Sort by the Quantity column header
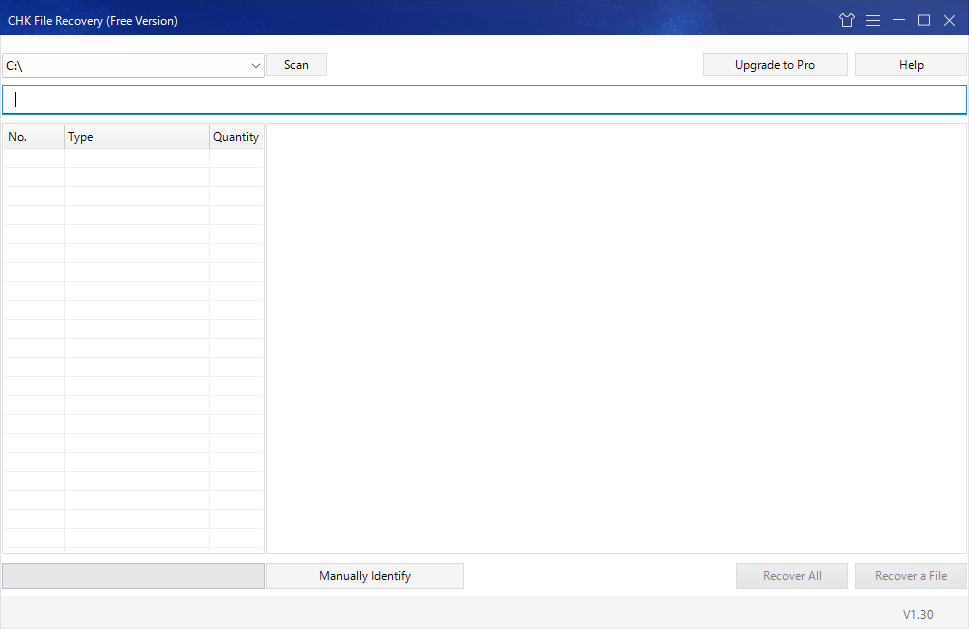Screen dimensions: 969x629 pos(236,137)
